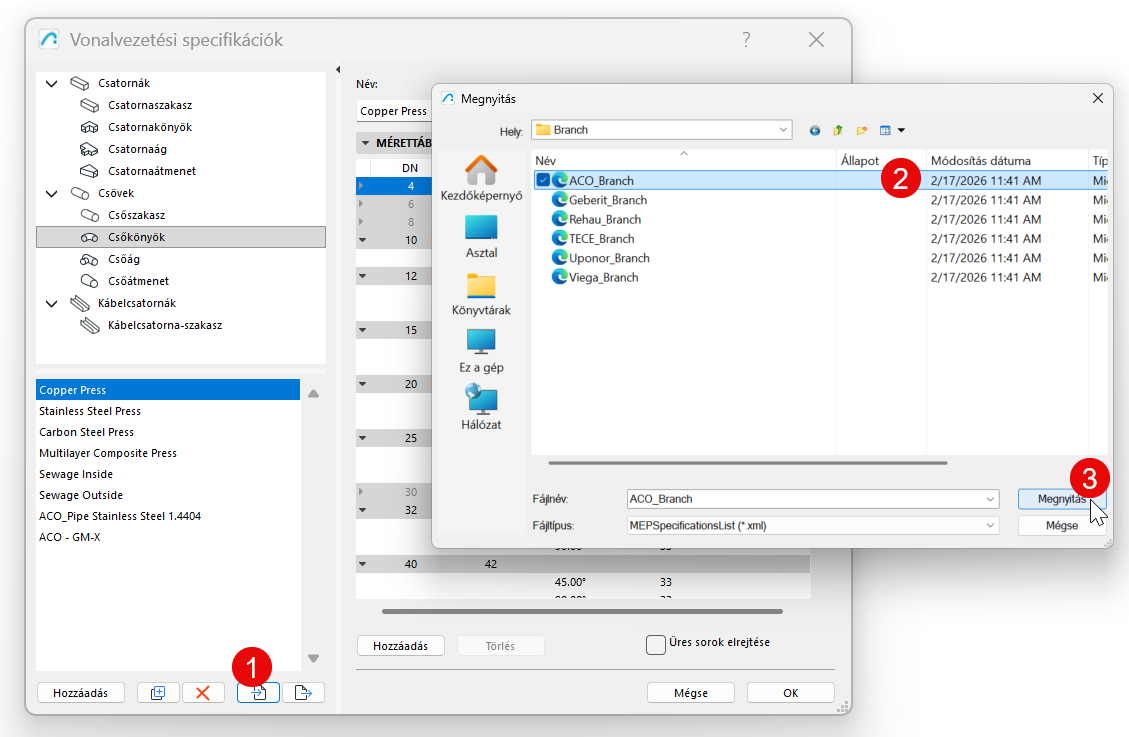Select the ACO - GM-X specification
This screenshot has width=1129, height=737.
(168, 537)
